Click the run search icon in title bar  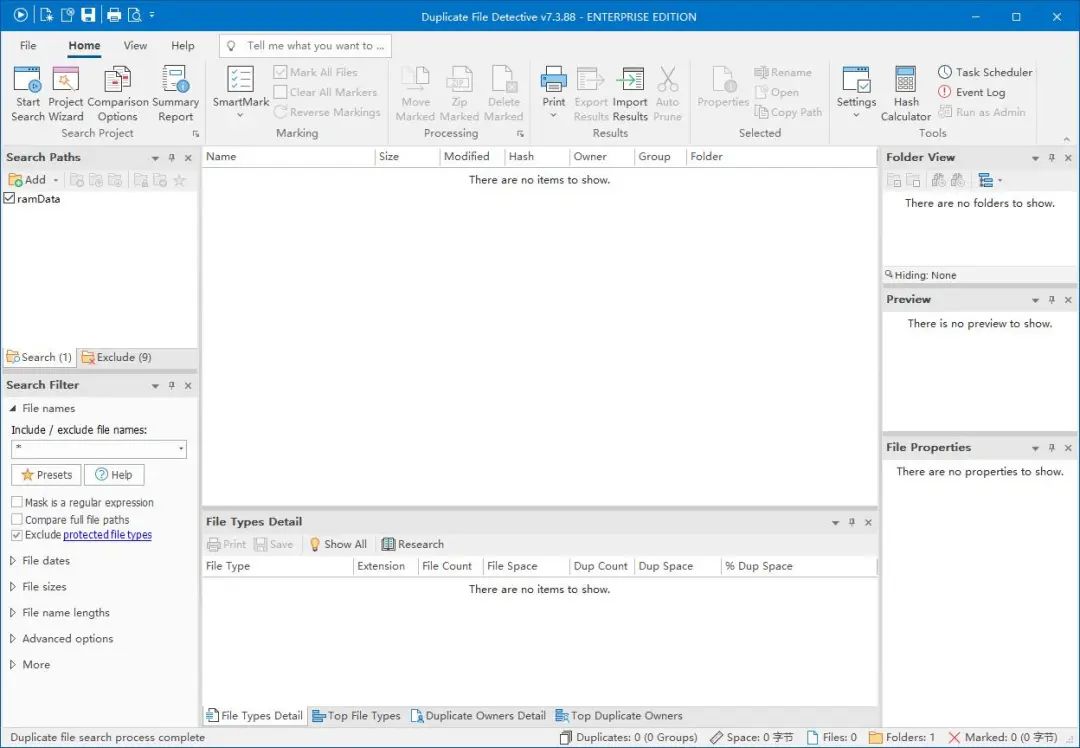pos(21,14)
